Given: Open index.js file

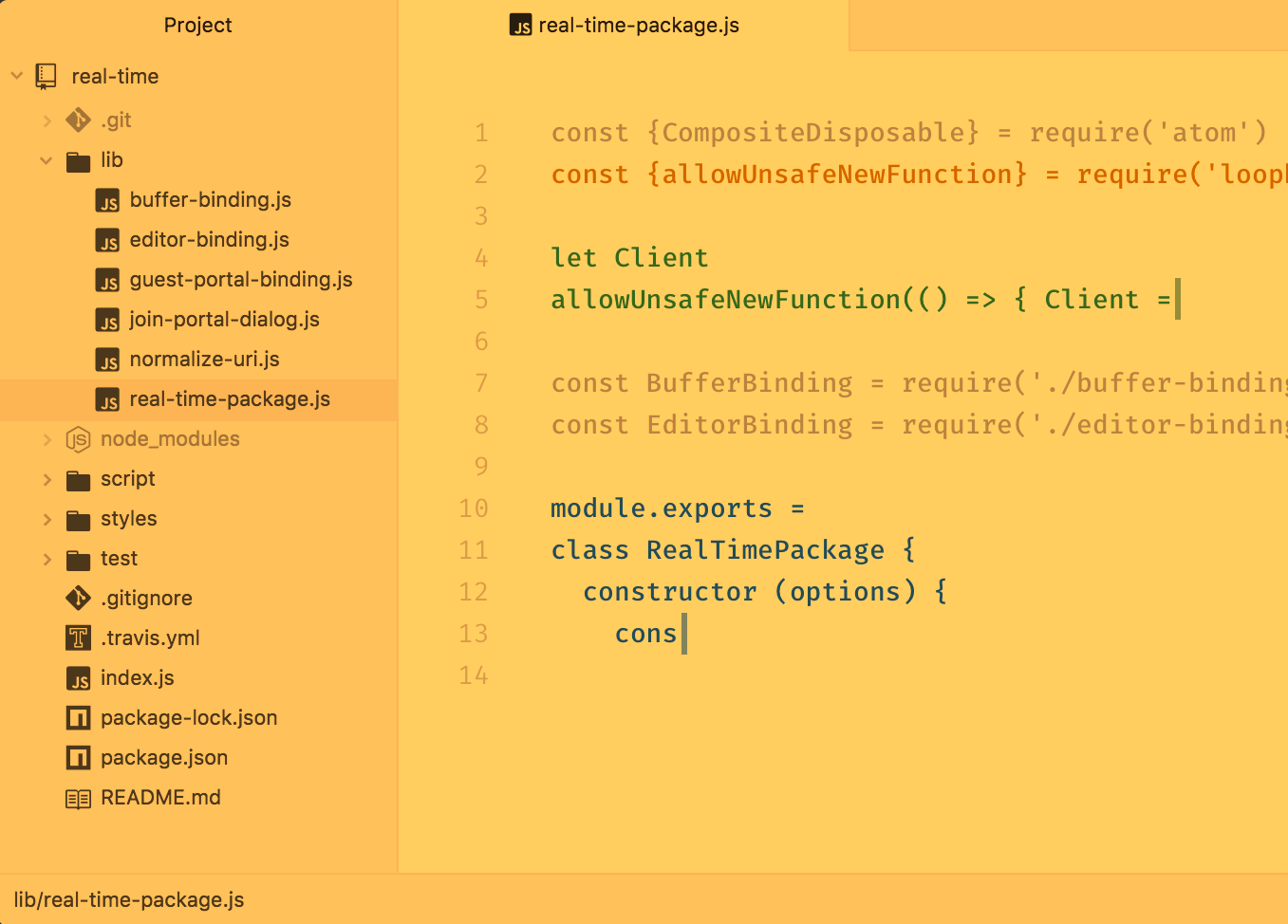Looking at the screenshot, I should coord(138,678).
